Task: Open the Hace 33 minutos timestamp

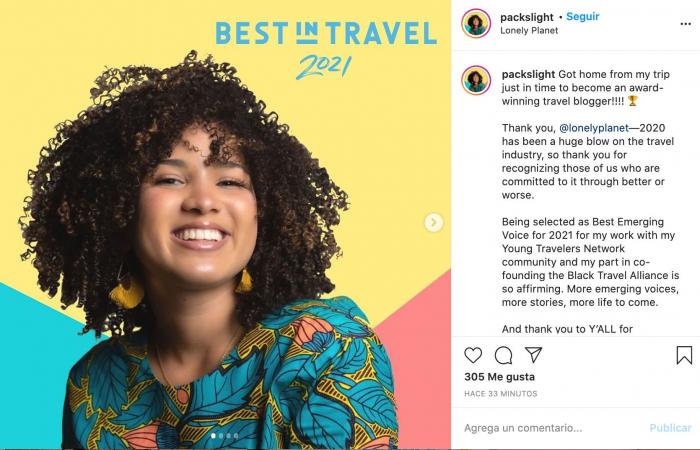Action: point(500,394)
